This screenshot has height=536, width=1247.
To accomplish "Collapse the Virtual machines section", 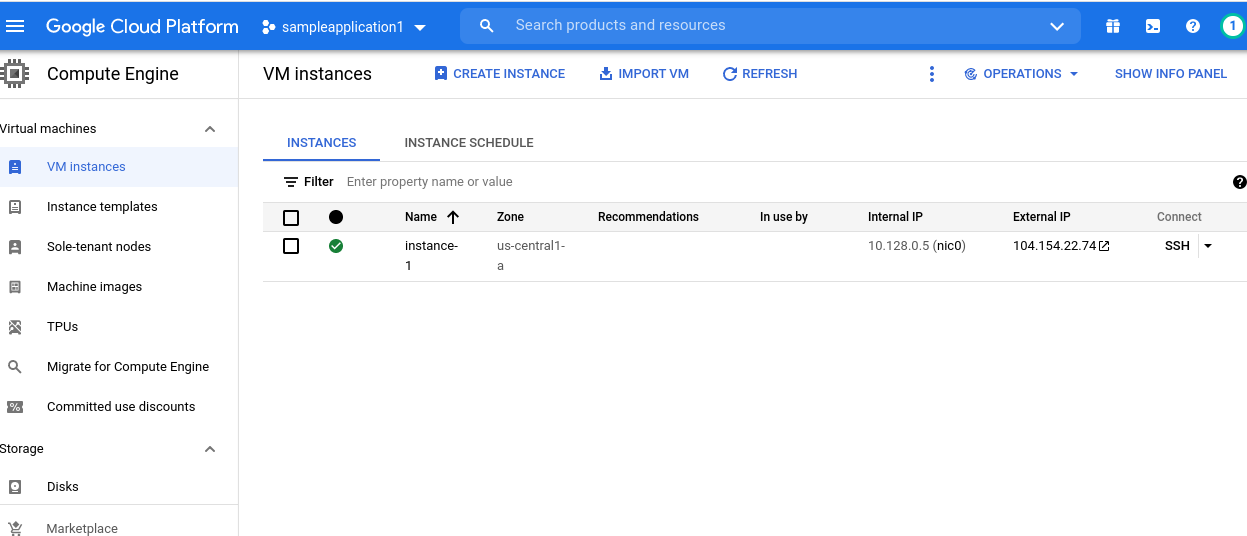I will point(210,129).
